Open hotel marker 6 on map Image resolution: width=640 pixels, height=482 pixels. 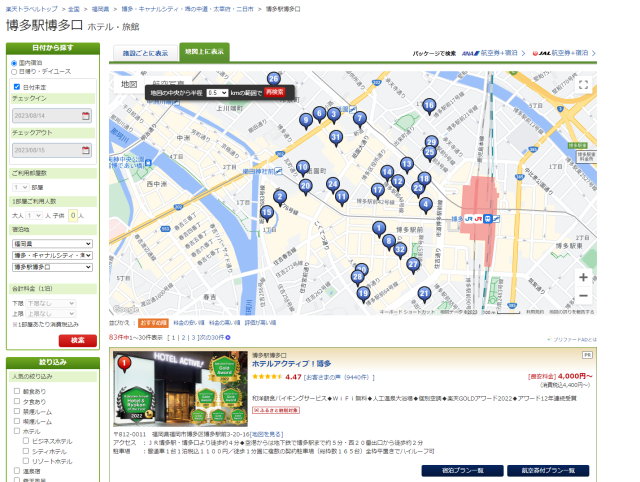tap(319, 113)
